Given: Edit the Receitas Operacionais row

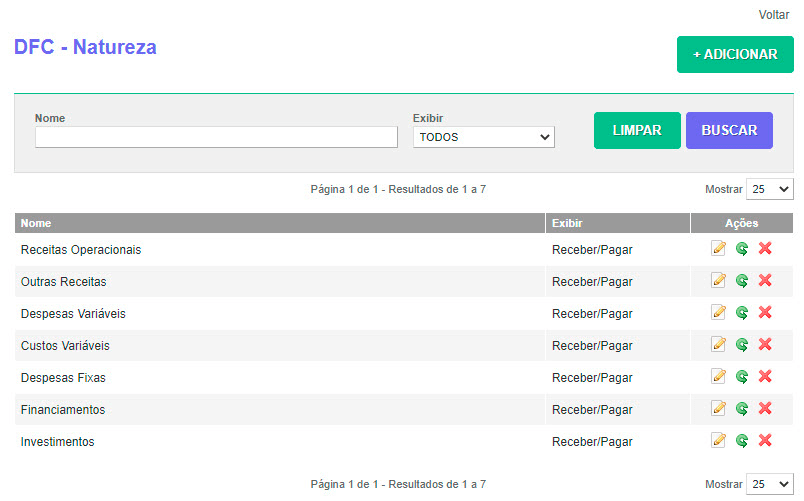Looking at the screenshot, I should [718, 249].
